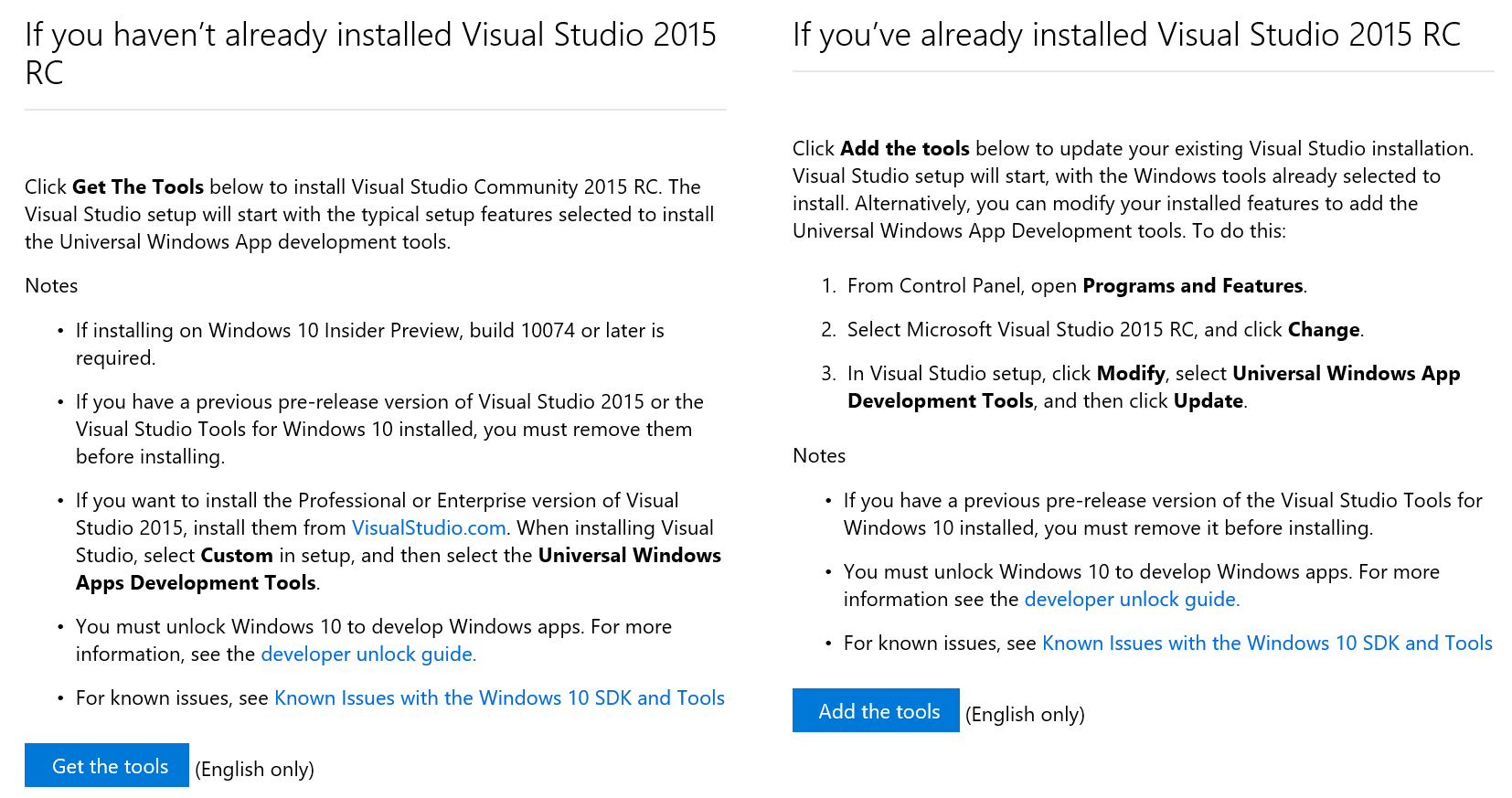Click bold word "Update" in step 3
Image resolution: width=1512 pixels, height=798 pixels.
tap(1209, 400)
